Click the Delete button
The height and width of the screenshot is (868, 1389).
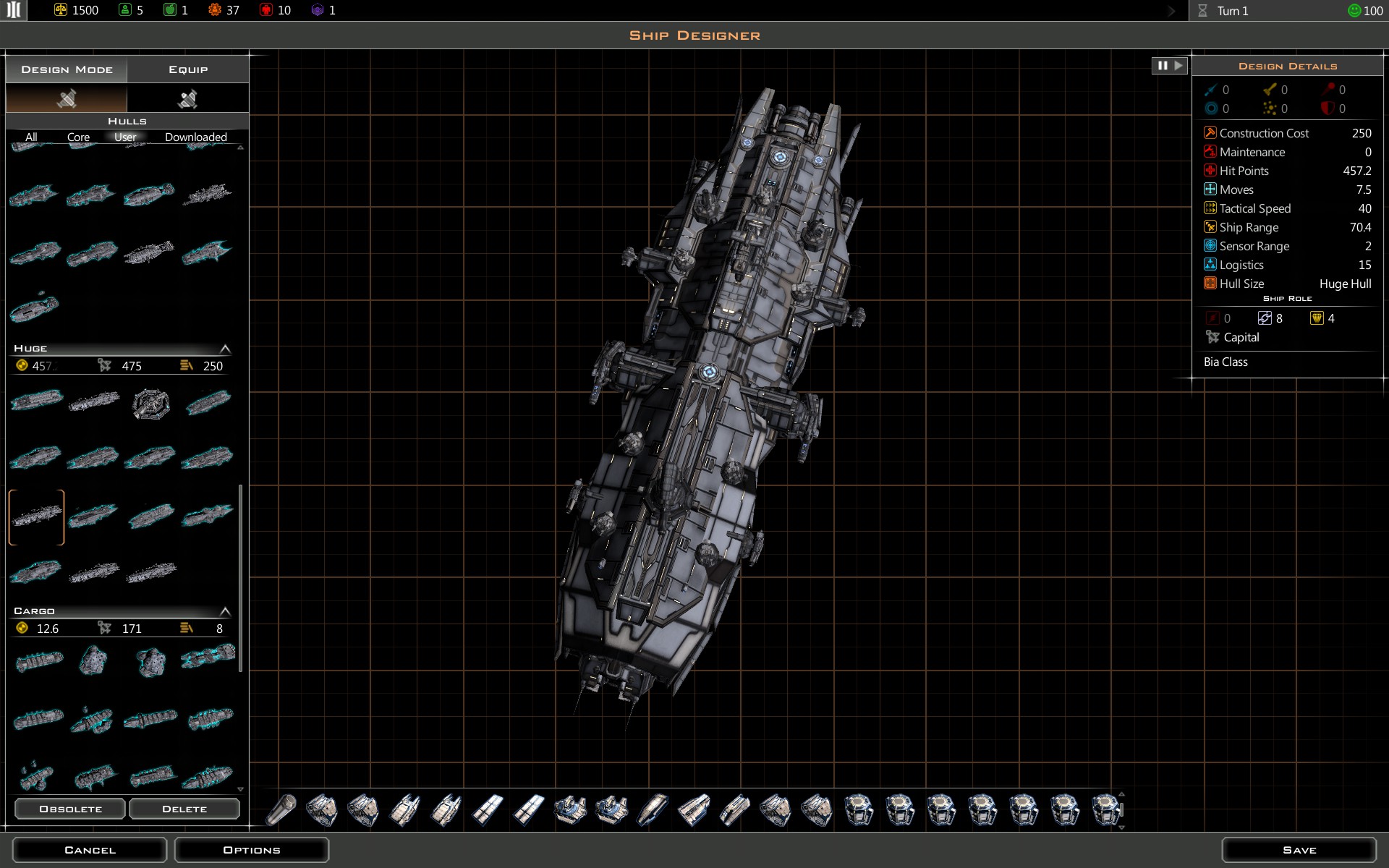point(184,809)
